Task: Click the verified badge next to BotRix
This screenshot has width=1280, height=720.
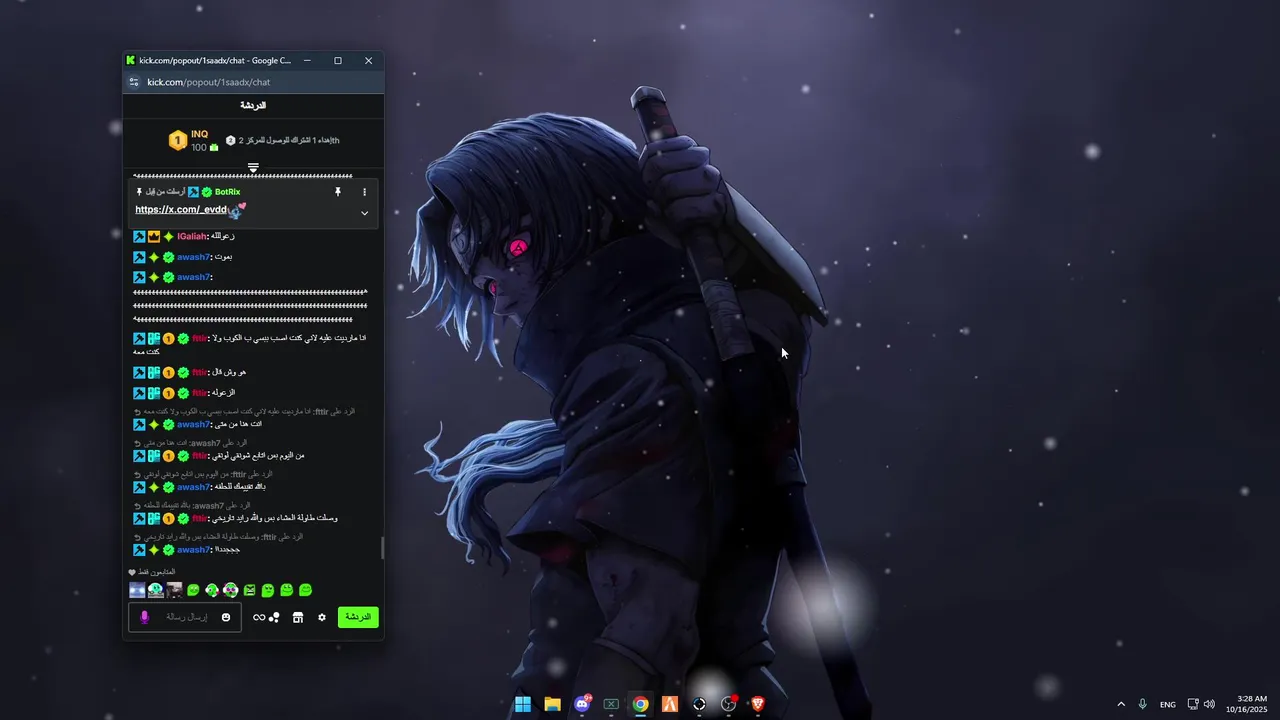Action: [207, 192]
